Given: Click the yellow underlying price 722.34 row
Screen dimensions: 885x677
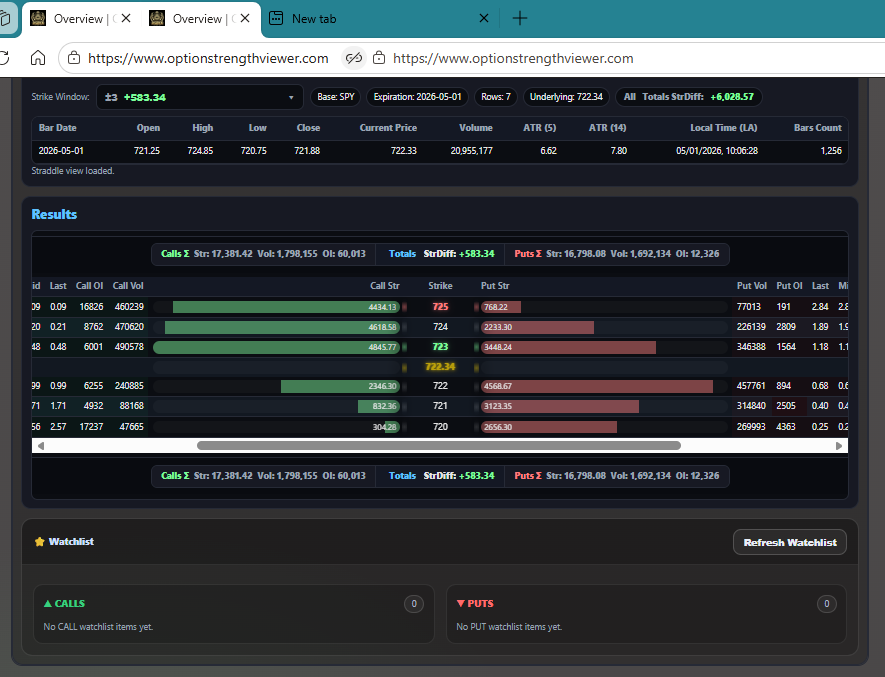Looking at the screenshot, I should 440,367.
